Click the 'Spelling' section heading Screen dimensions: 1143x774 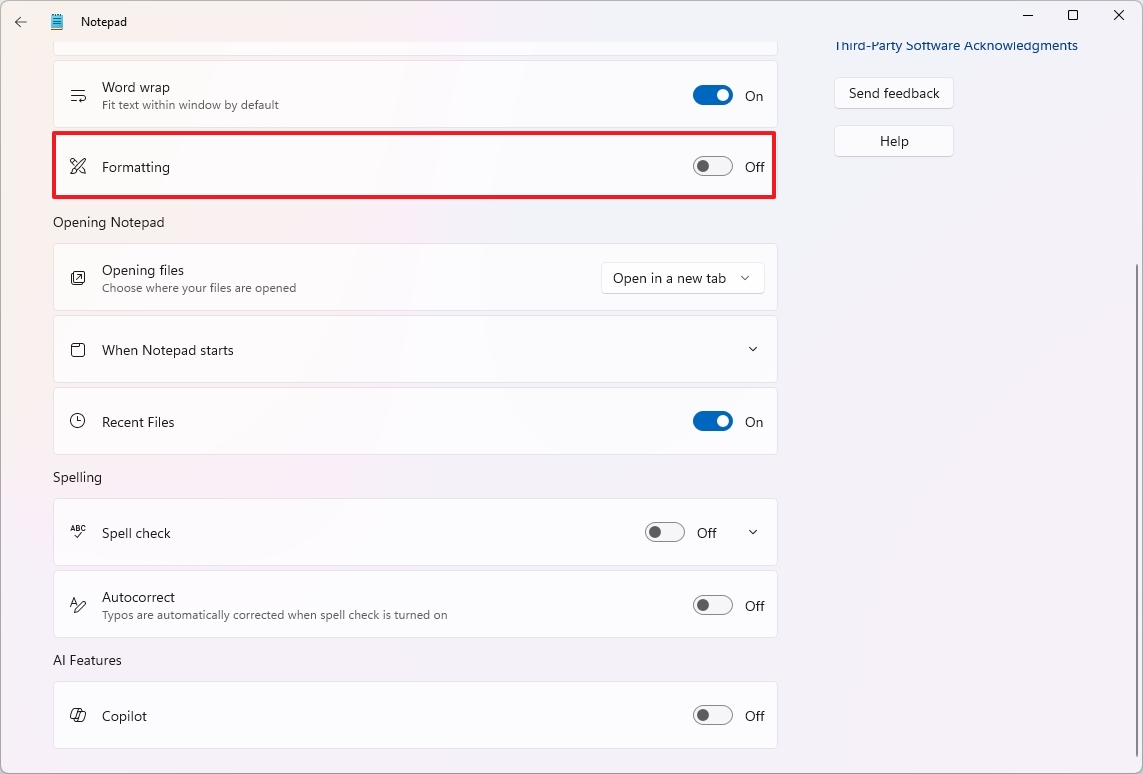(77, 477)
